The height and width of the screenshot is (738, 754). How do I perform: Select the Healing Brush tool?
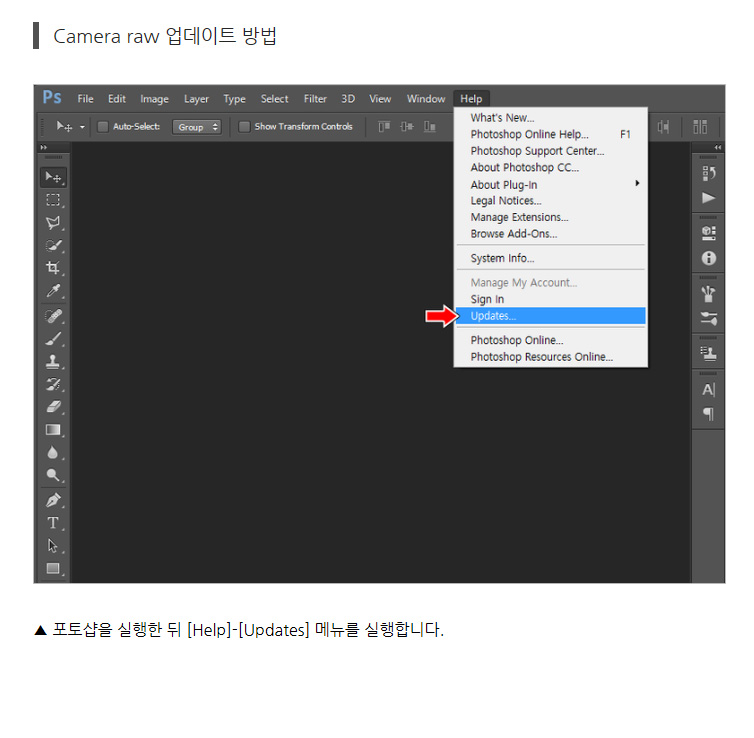(53, 316)
